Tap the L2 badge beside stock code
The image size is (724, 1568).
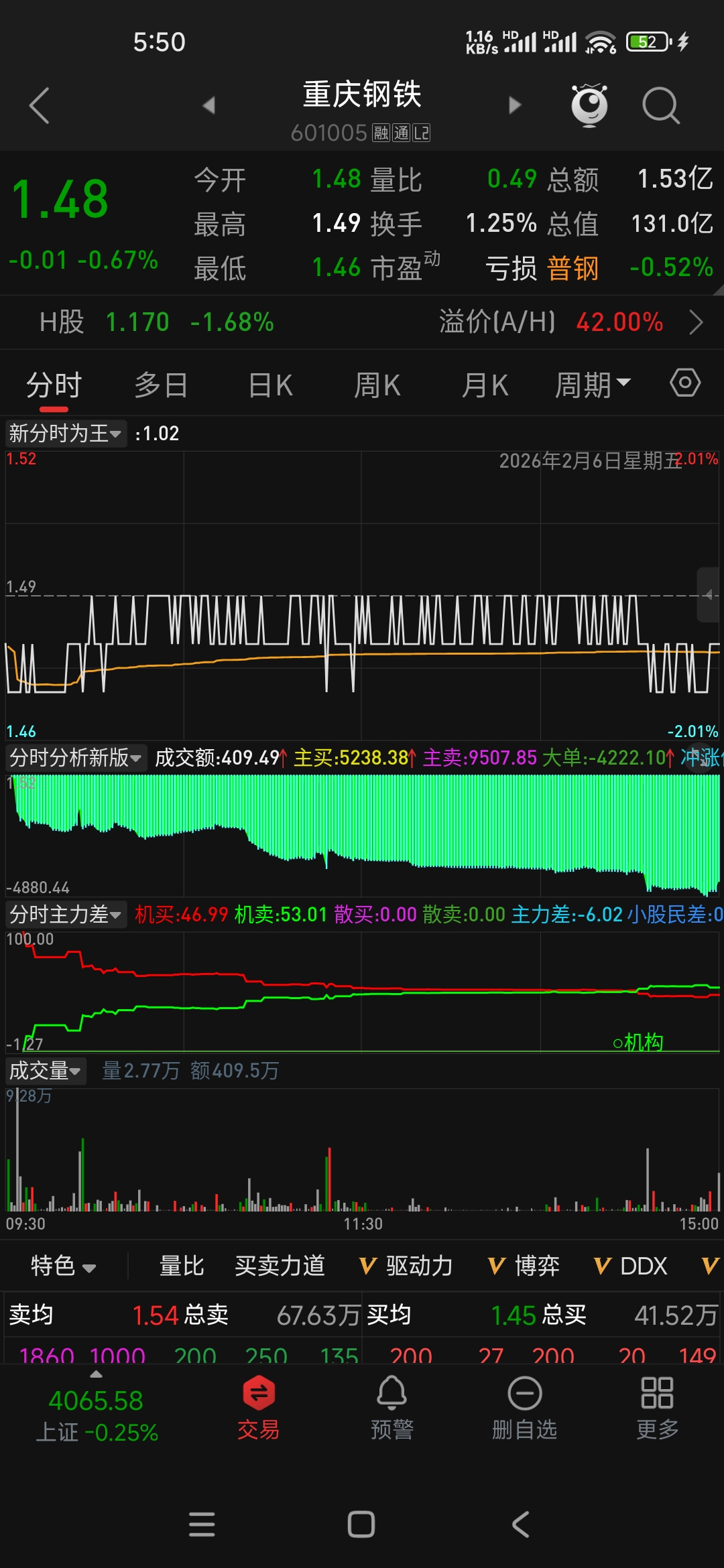421,133
